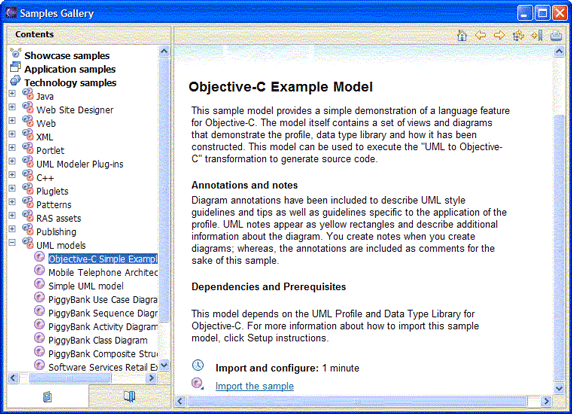Maximize the Samples Gallery window
The height and width of the screenshot is (414, 572).
click(542, 13)
